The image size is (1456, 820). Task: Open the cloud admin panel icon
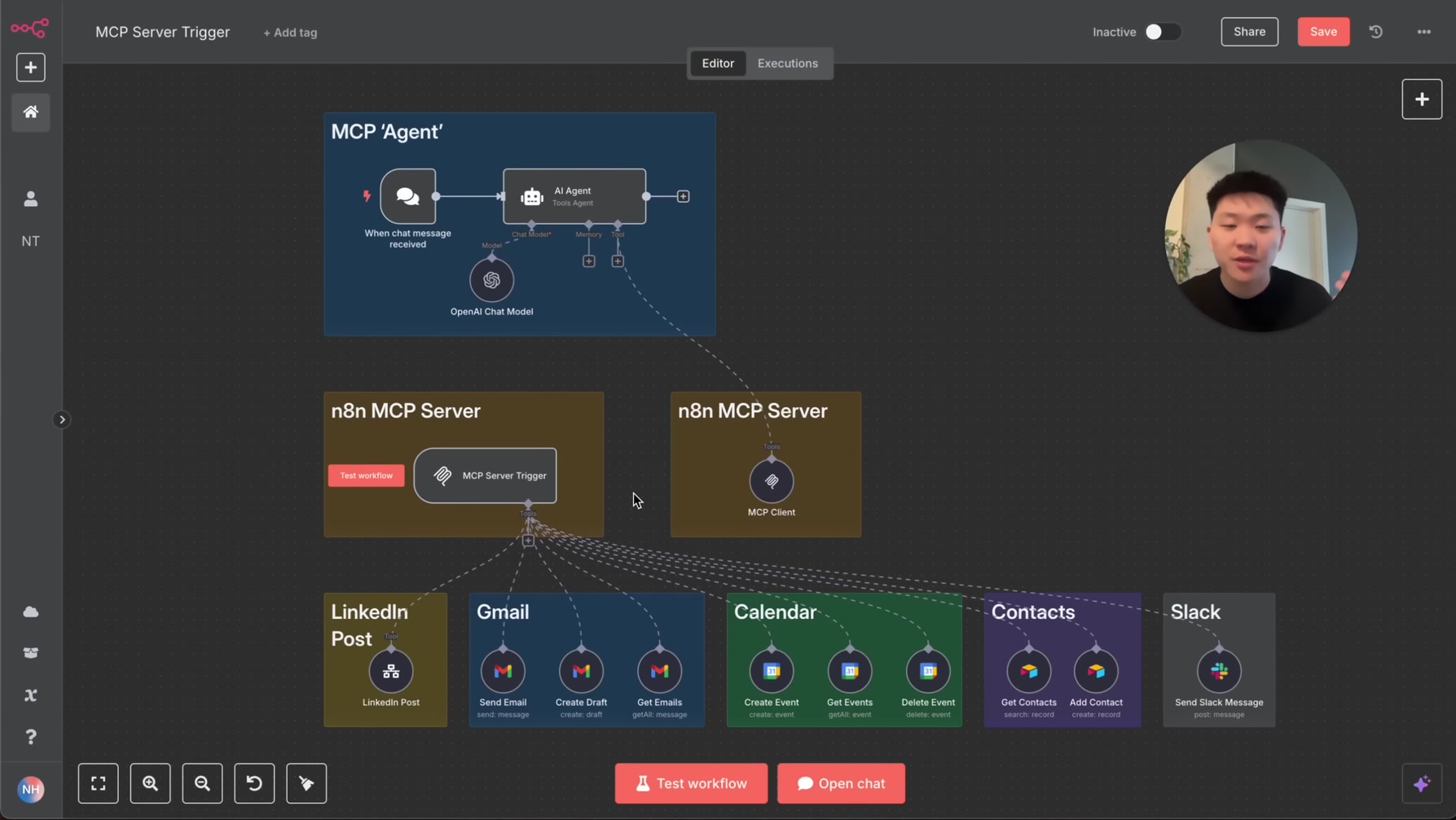point(31,612)
